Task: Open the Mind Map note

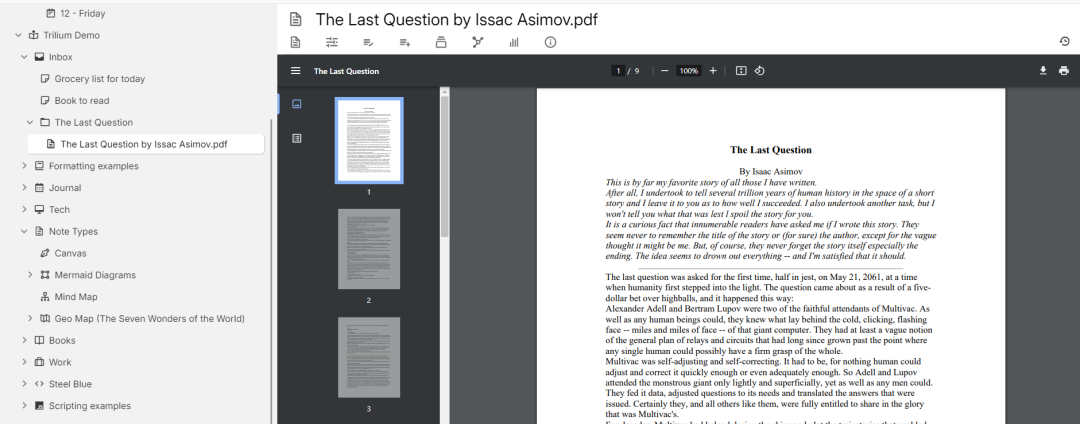Action: tap(76, 297)
